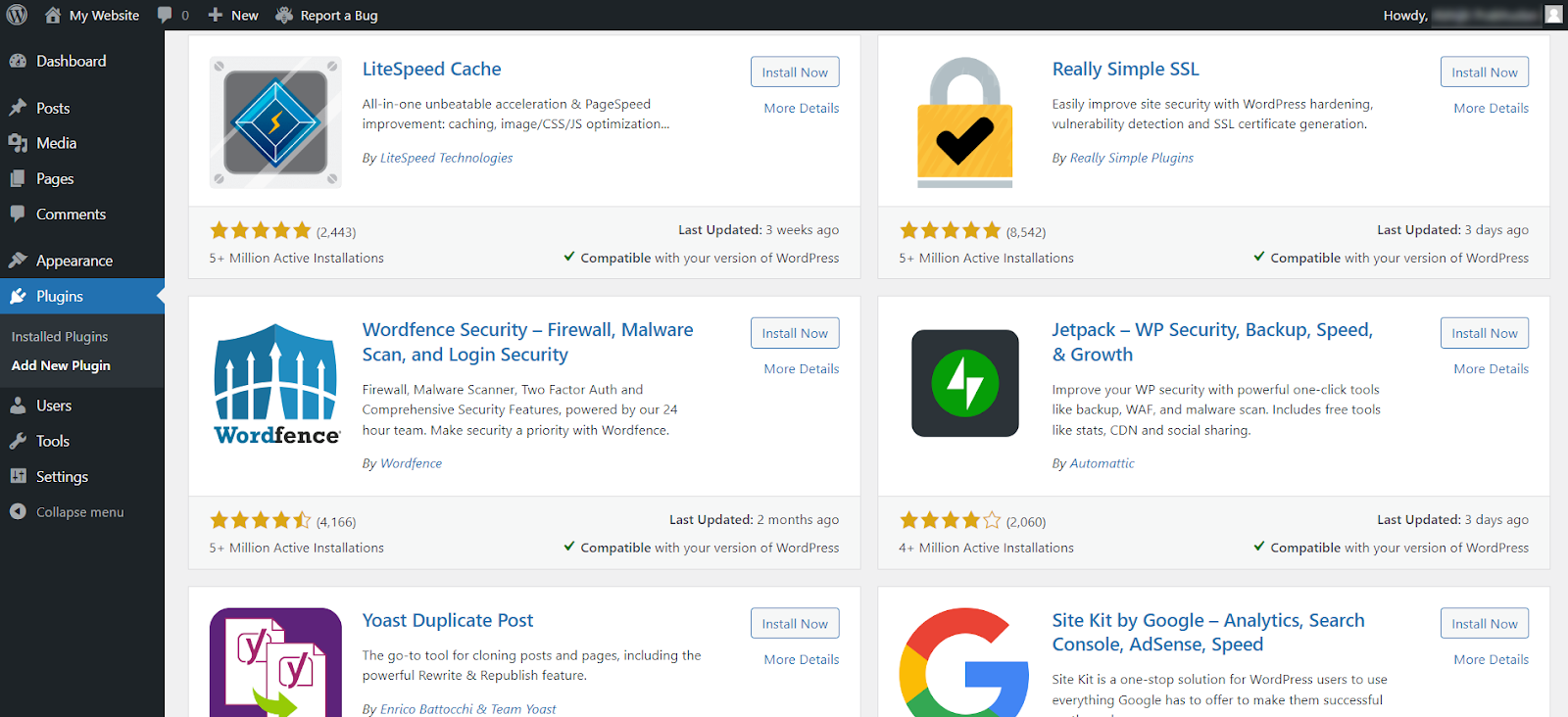Click the Pages icon in sidebar
The height and width of the screenshot is (717, 1568).
click(x=18, y=178)
